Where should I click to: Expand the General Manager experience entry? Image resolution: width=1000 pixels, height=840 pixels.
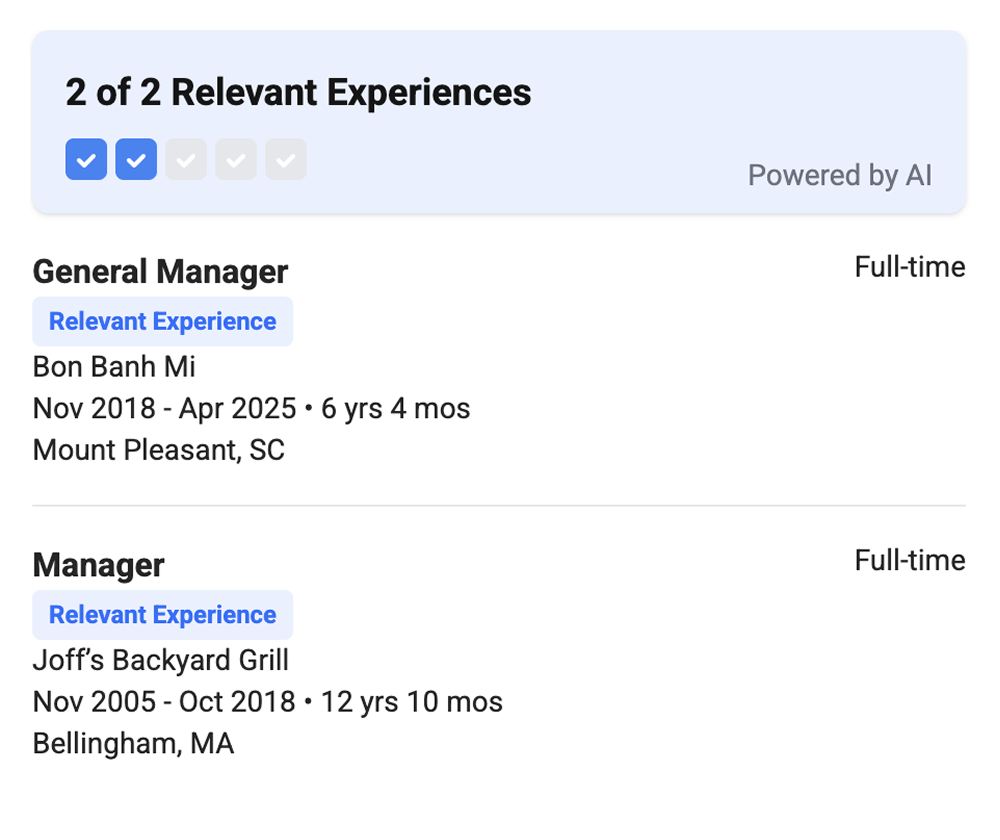(x=160, y=271)
